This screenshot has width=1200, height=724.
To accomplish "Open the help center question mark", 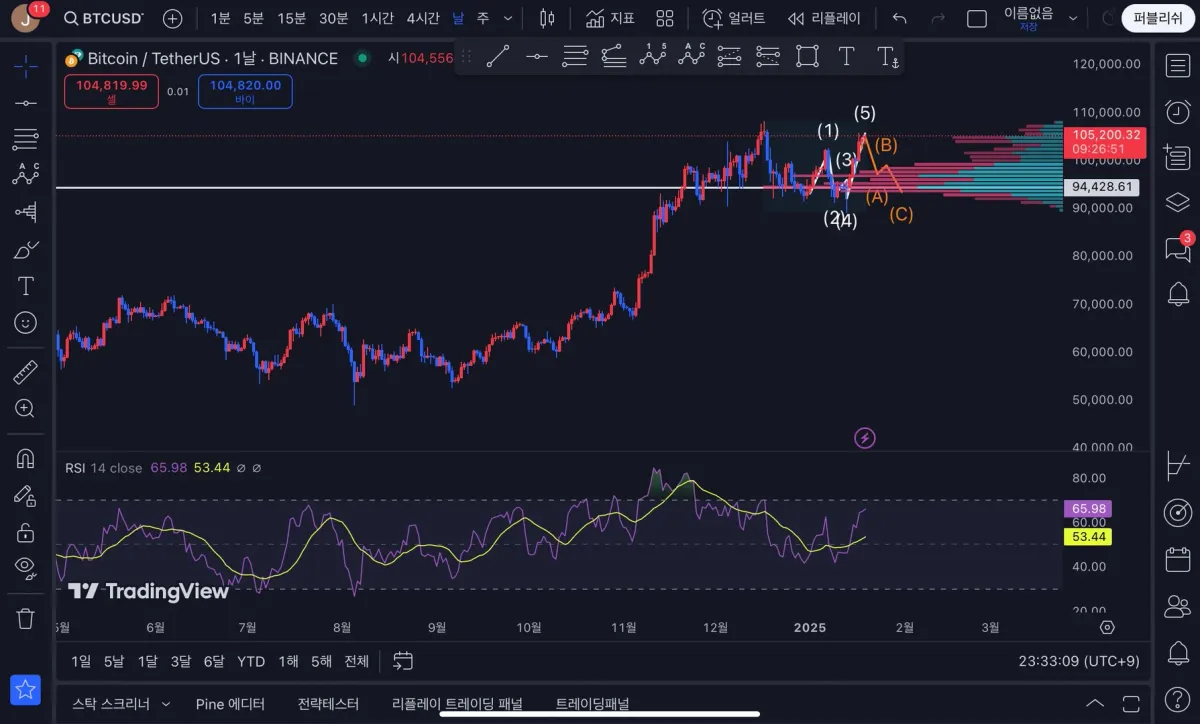I will click(x=1178, y=698).
